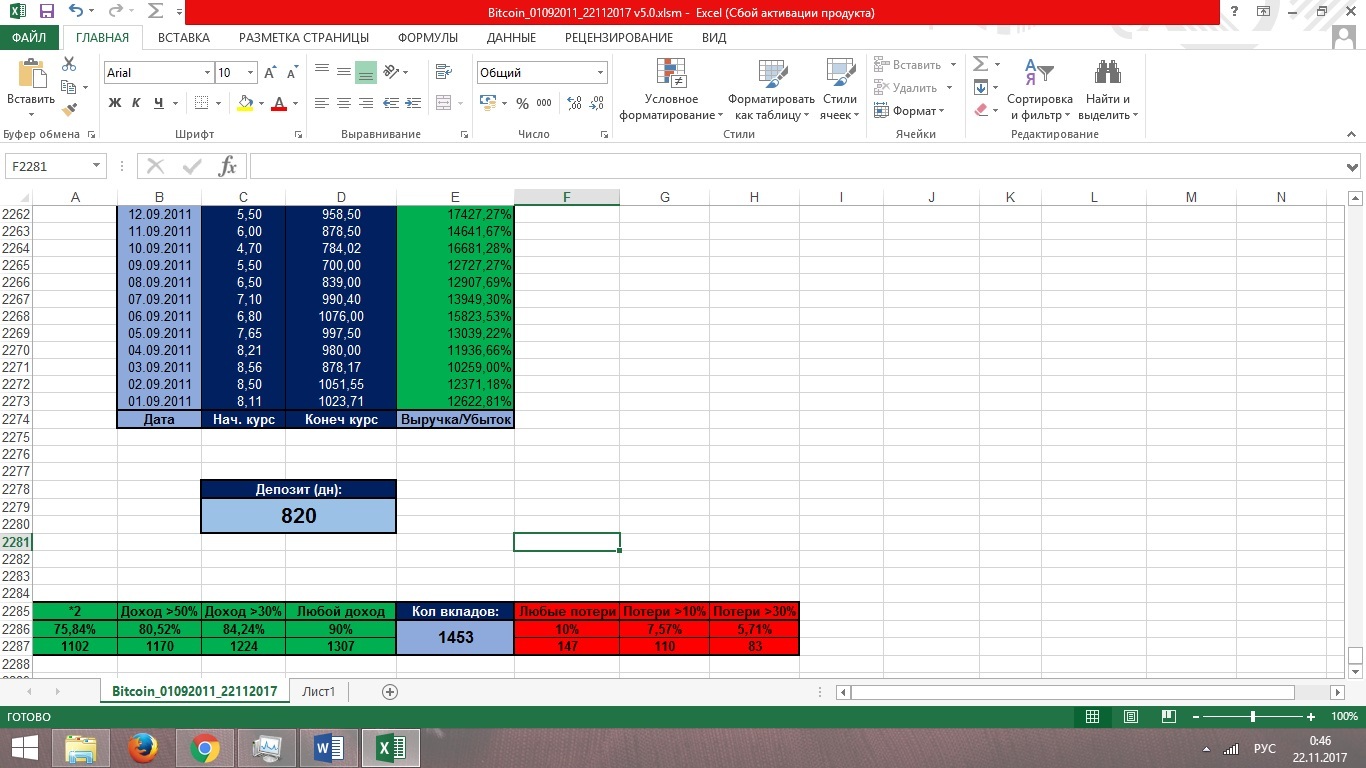Viewport: 1366px width, 768px height.
Task: Click the zoom slider handle
Action: pyautogui.click(x=1253, y=717)
